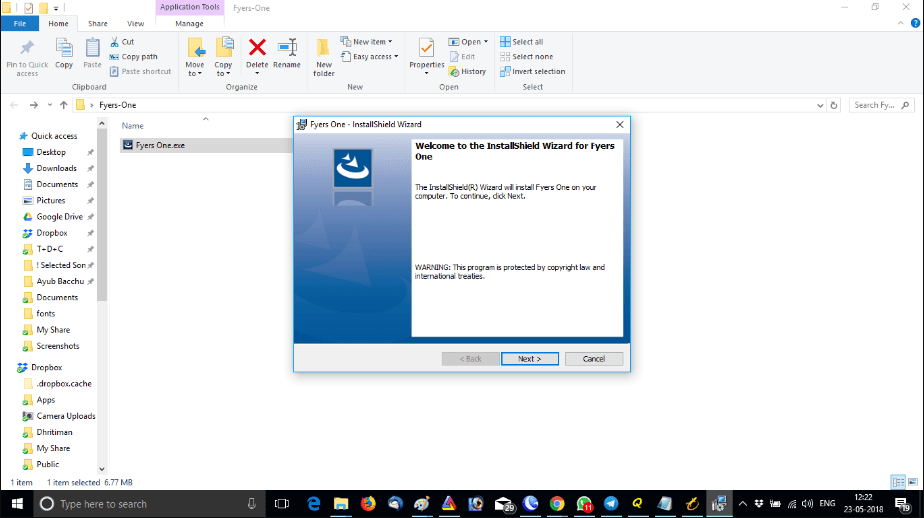Image resolution: width=924 pixels, height=518 pixels.
Task: Open Screenshots folder in navigation pane
Action: [57, 346]
